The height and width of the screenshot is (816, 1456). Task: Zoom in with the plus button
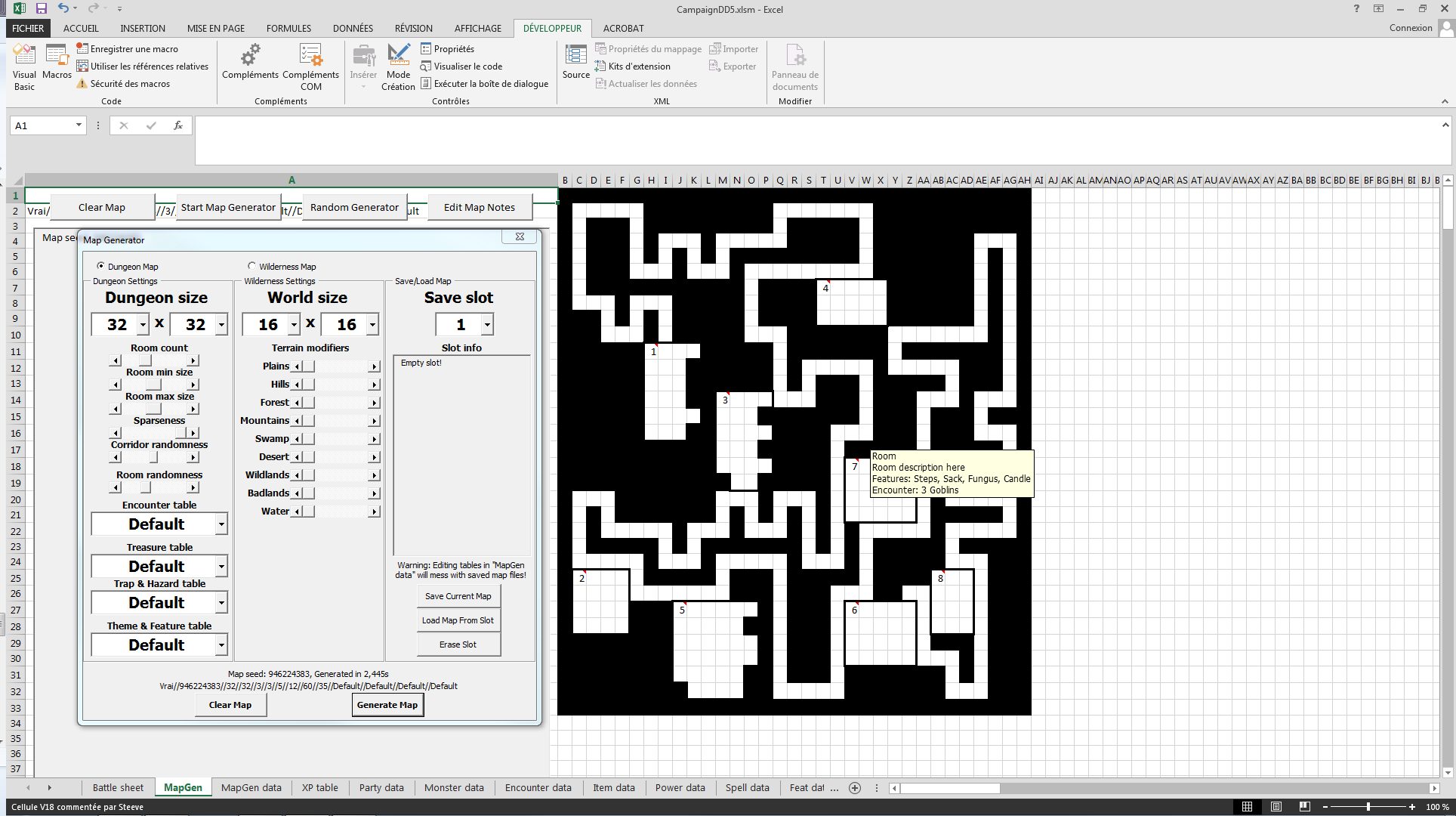(1411, 807)
